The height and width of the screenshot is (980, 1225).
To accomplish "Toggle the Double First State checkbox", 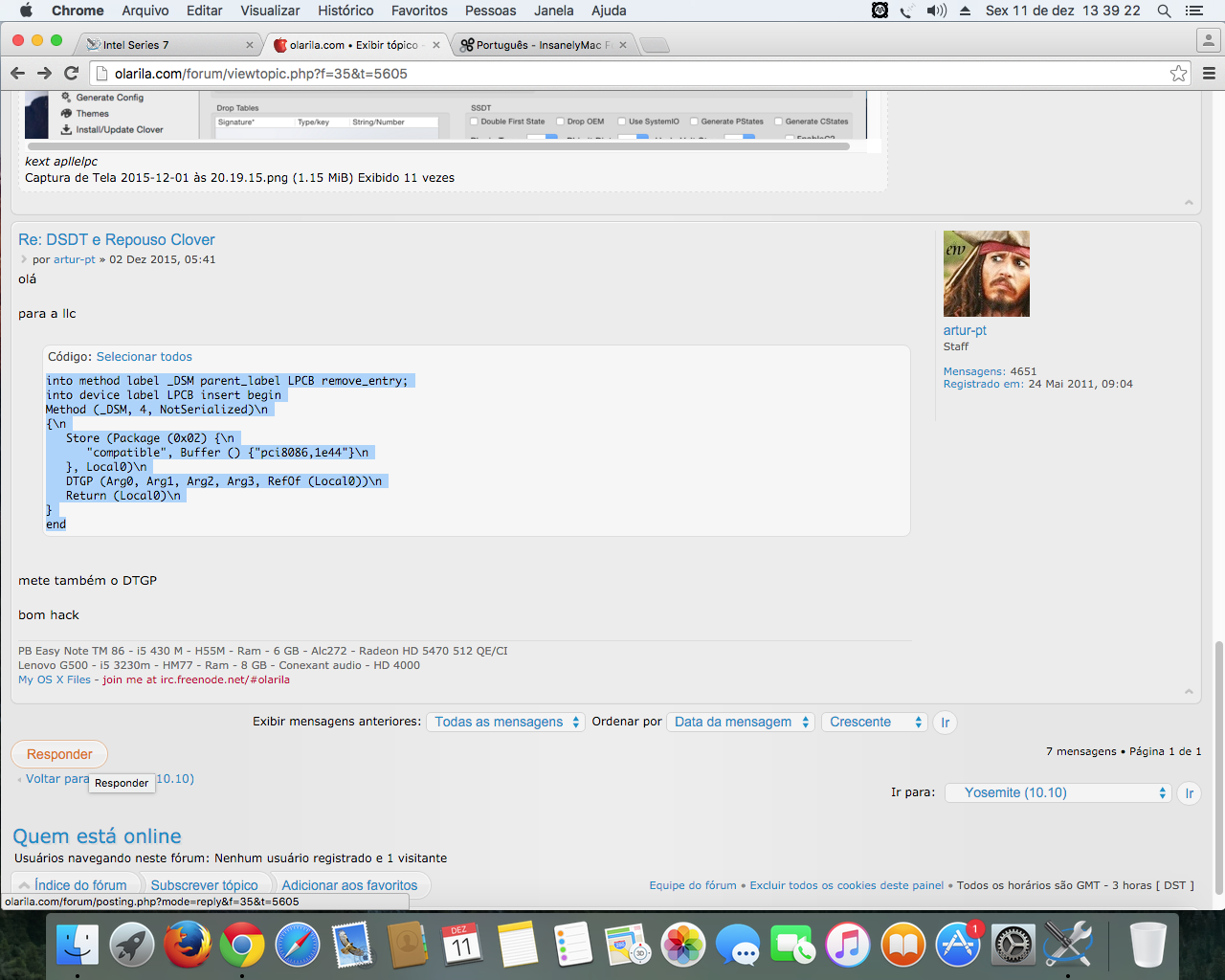I will 474,122.
